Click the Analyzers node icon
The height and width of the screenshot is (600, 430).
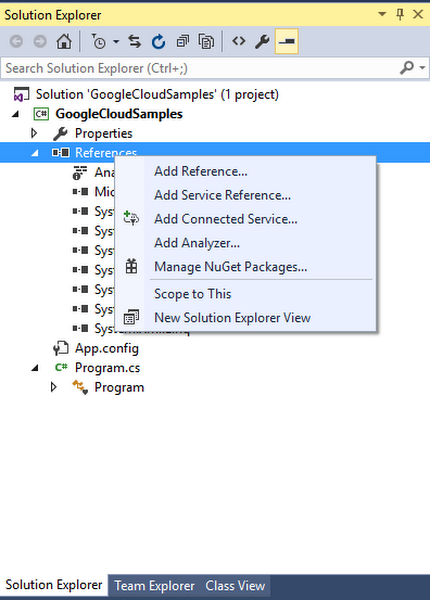pyautogui.click(x=80, y=173)
